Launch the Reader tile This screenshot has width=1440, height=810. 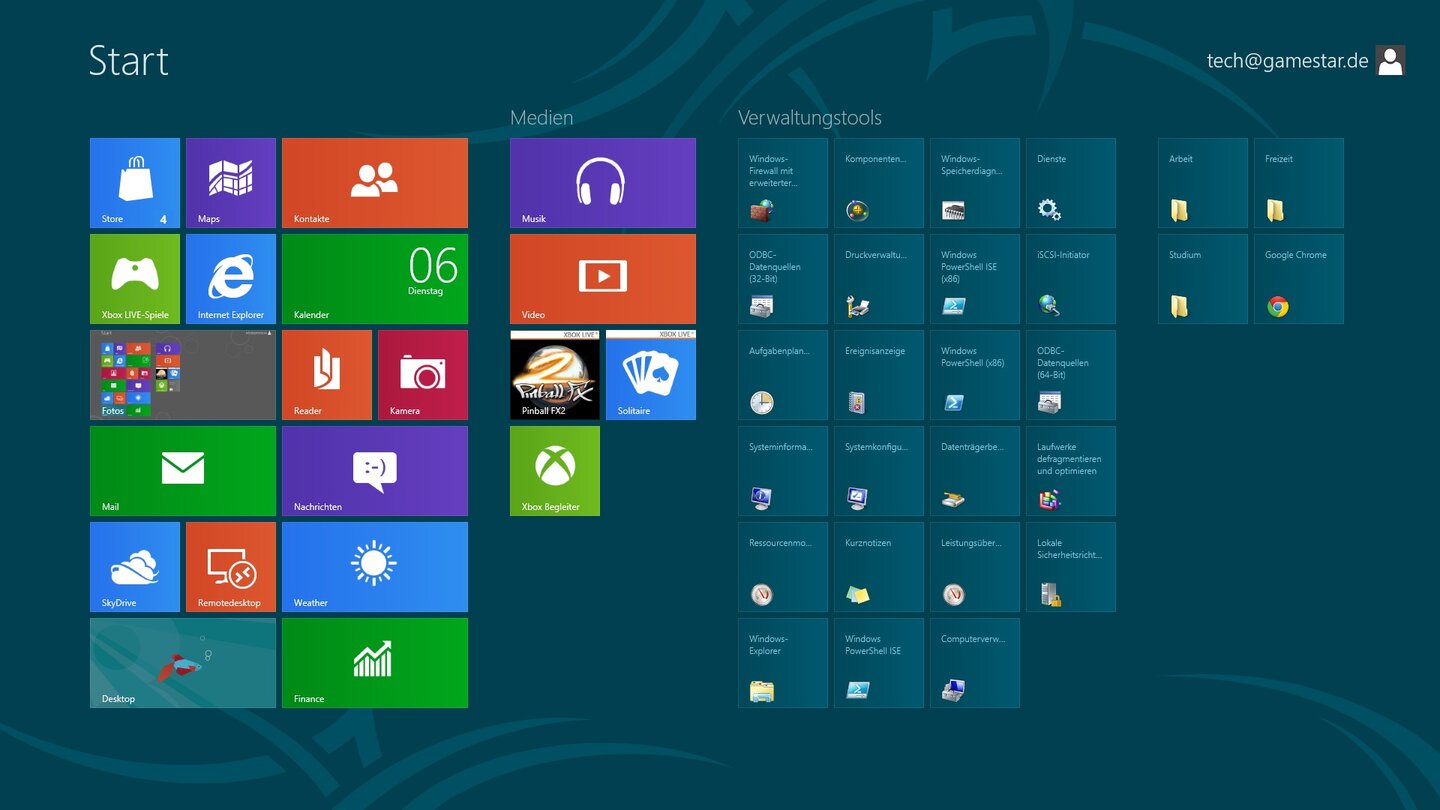[x=327, y=375]
